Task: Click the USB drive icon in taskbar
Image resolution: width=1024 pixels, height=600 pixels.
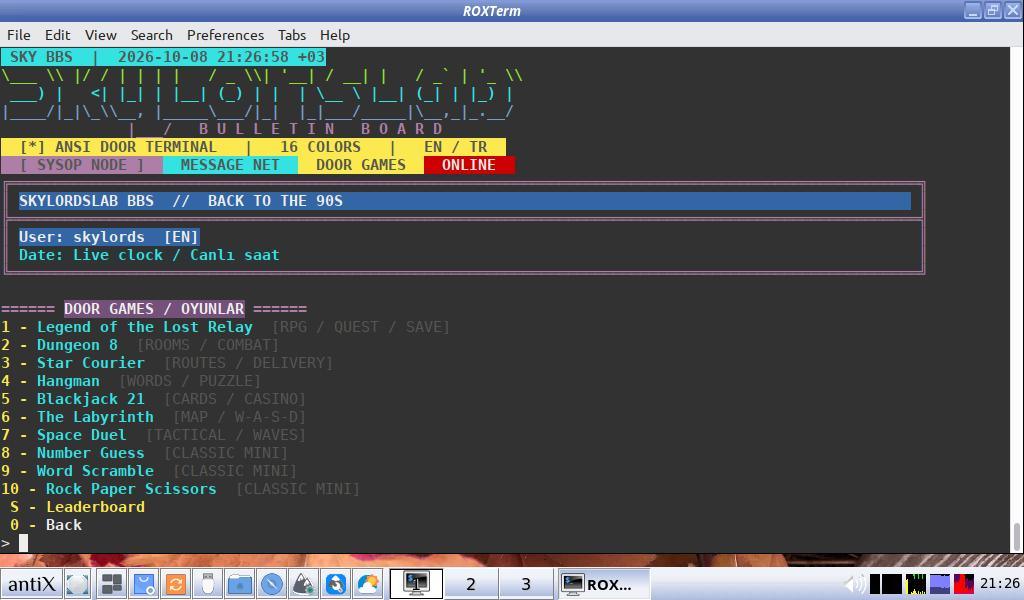Action: tap(208, 584)
